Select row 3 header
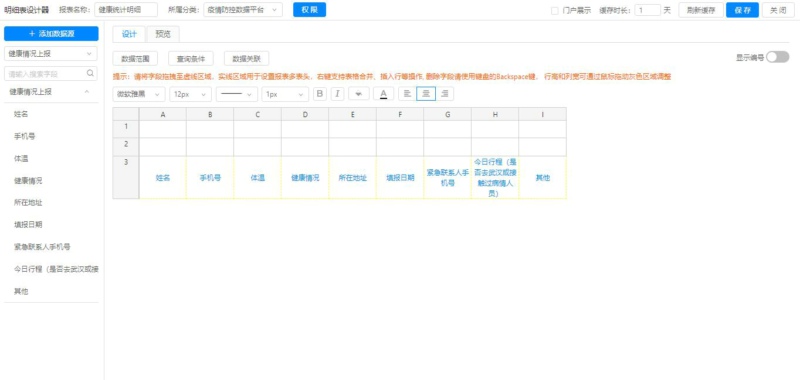 tap(126, 178)
